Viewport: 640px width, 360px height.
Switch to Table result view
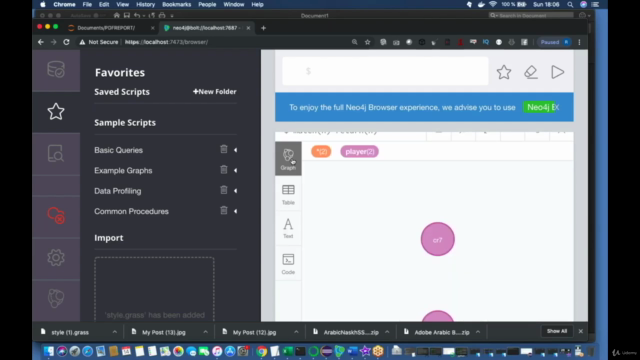click(x=288, y=194)
